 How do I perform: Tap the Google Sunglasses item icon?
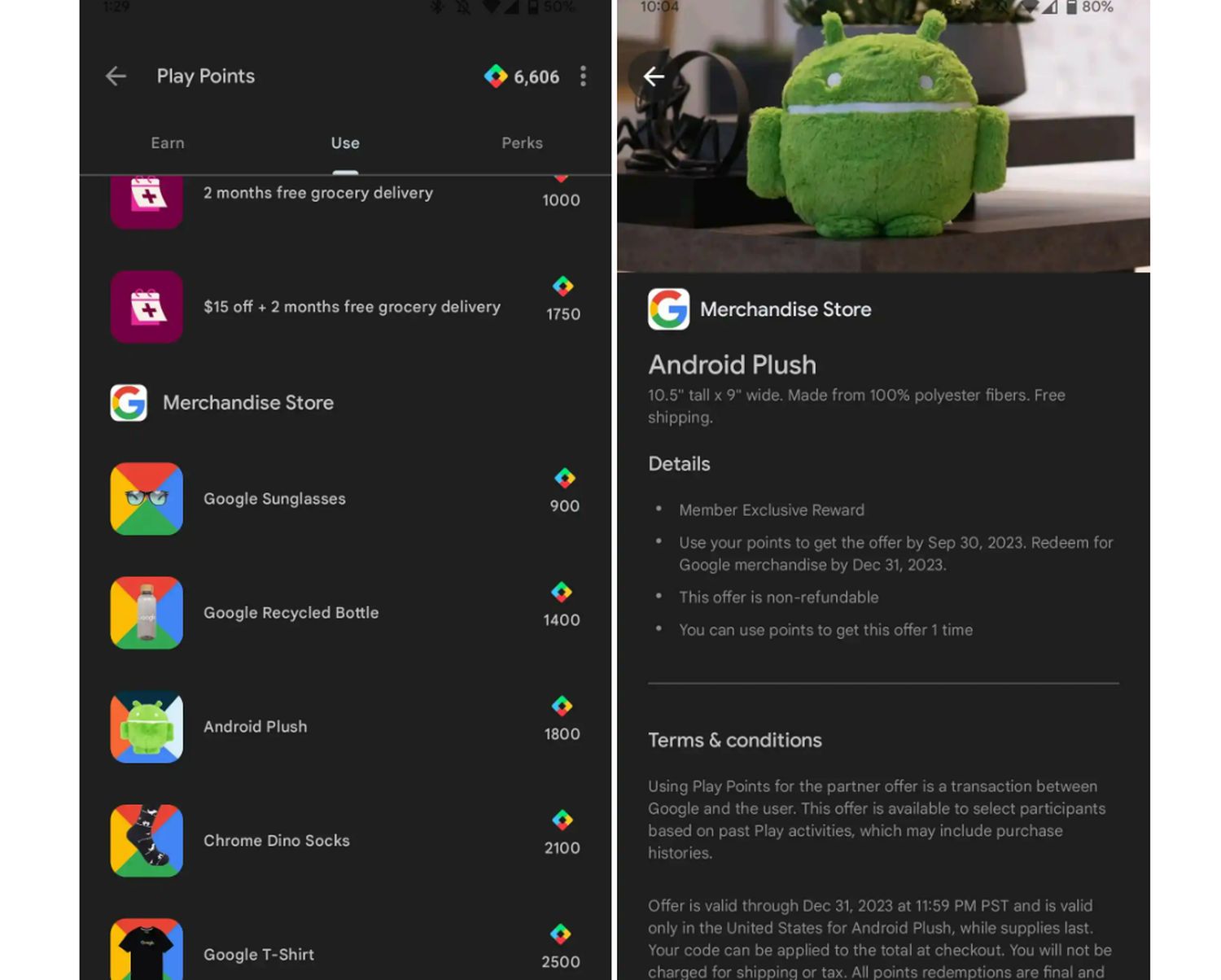pyautogui.click(x=147, y=499)
